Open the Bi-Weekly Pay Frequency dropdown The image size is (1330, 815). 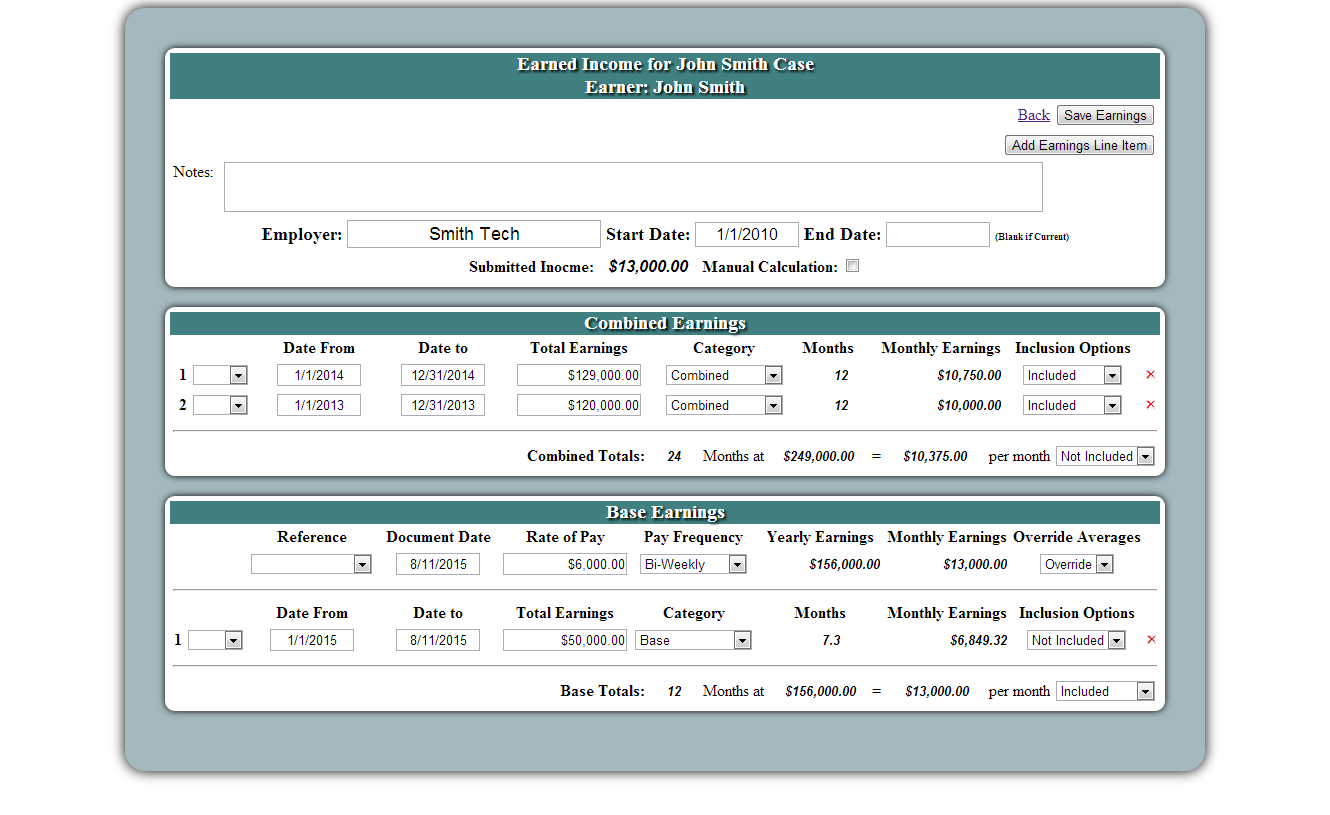click(693, 563)
